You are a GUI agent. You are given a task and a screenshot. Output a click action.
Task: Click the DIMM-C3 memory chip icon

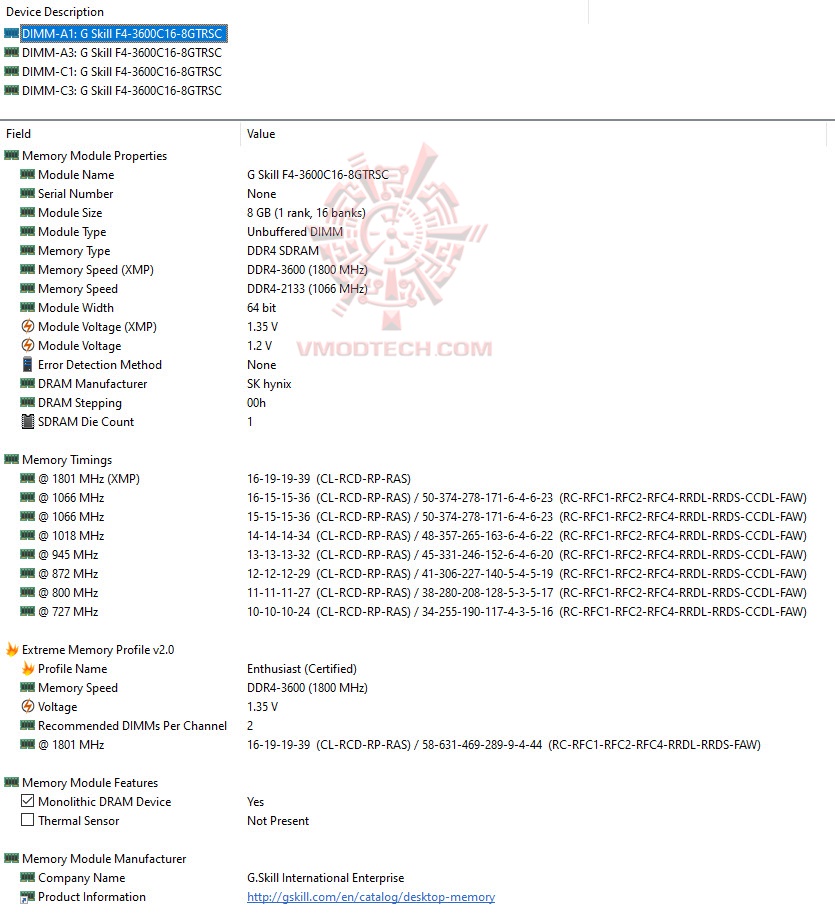(11, 90)
